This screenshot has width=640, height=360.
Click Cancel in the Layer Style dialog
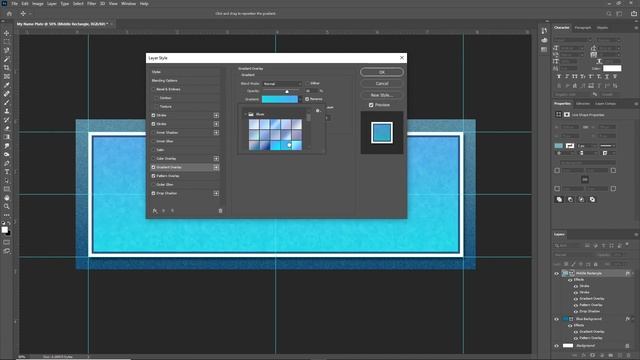[x=382, y=84]
